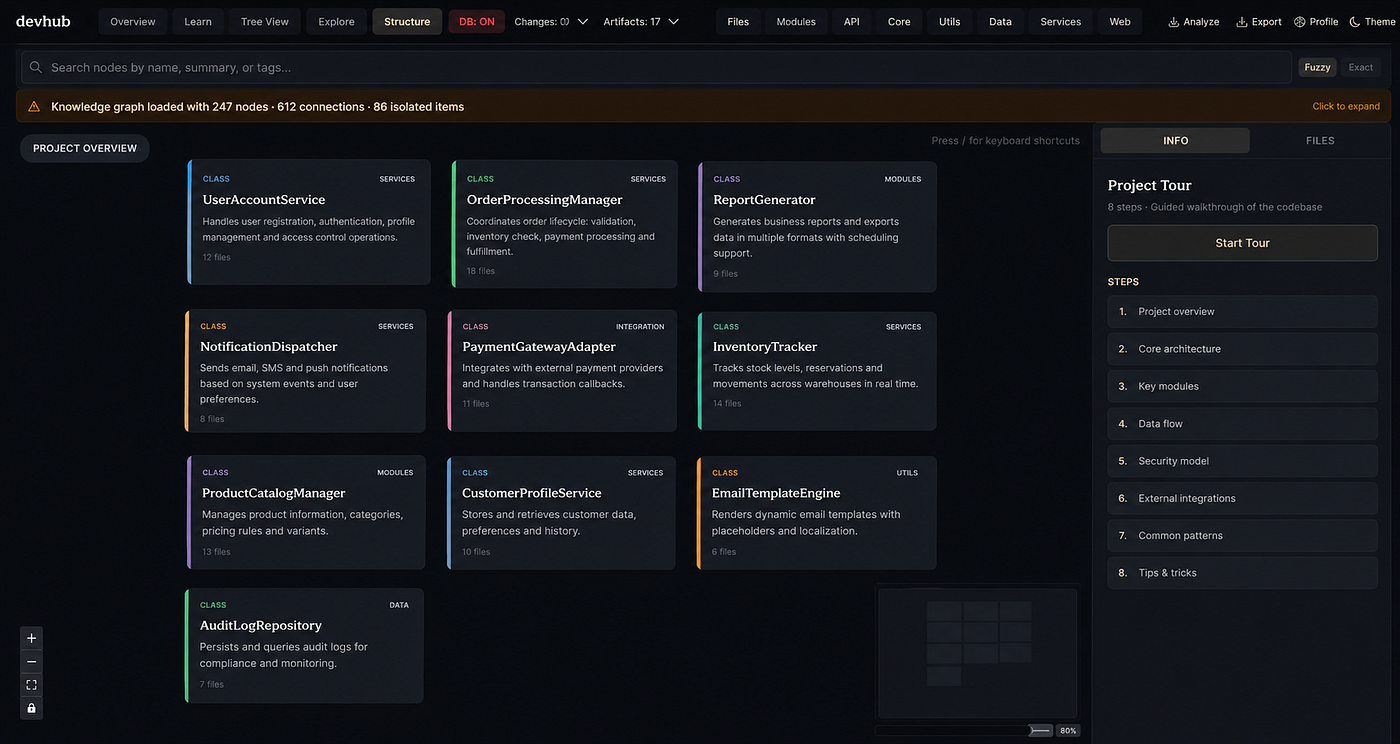1400x744 pixels.
Task: Filter by Files category
Action: [x=738, y=21]
